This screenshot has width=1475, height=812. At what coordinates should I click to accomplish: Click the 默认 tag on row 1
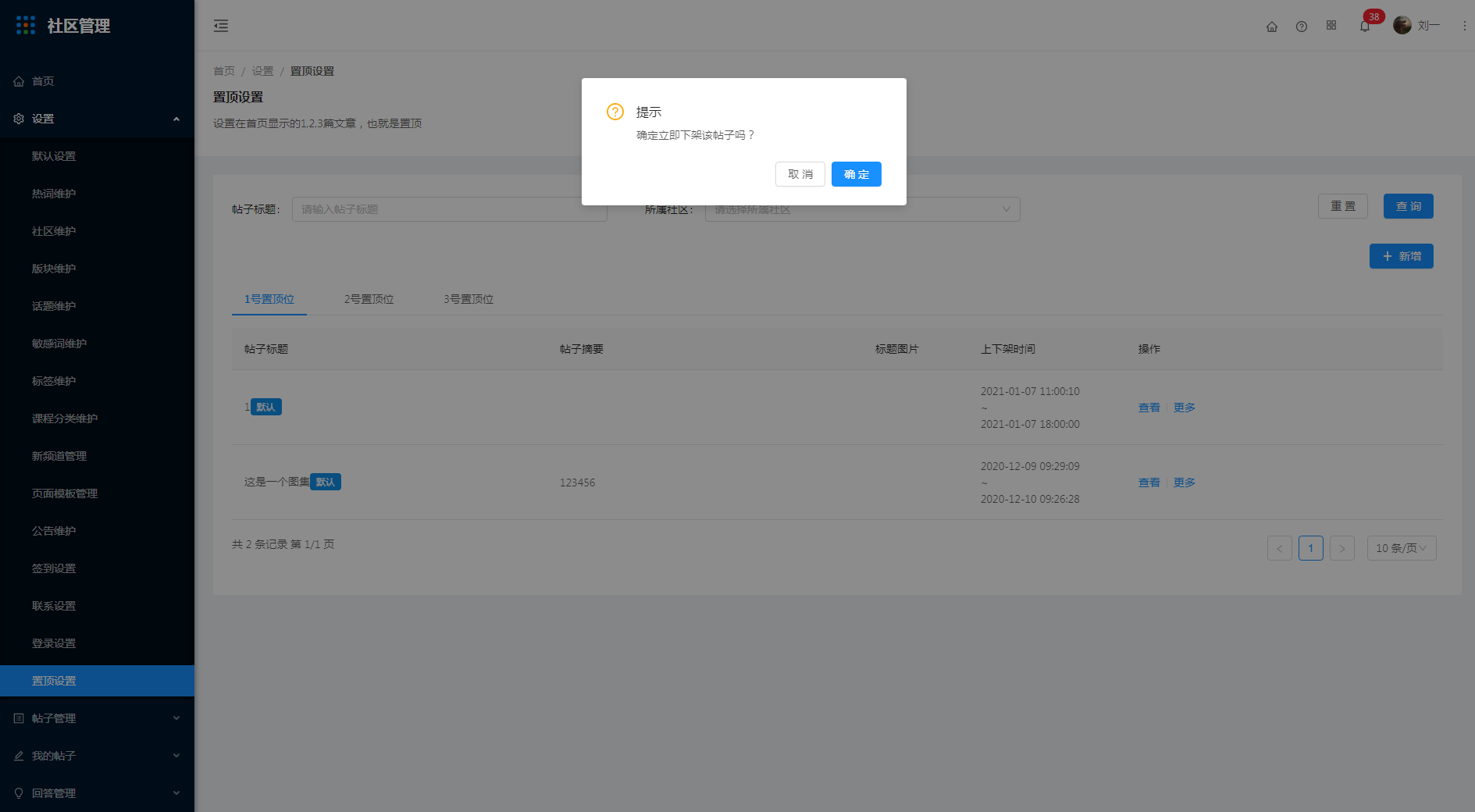tap(266, 407)
